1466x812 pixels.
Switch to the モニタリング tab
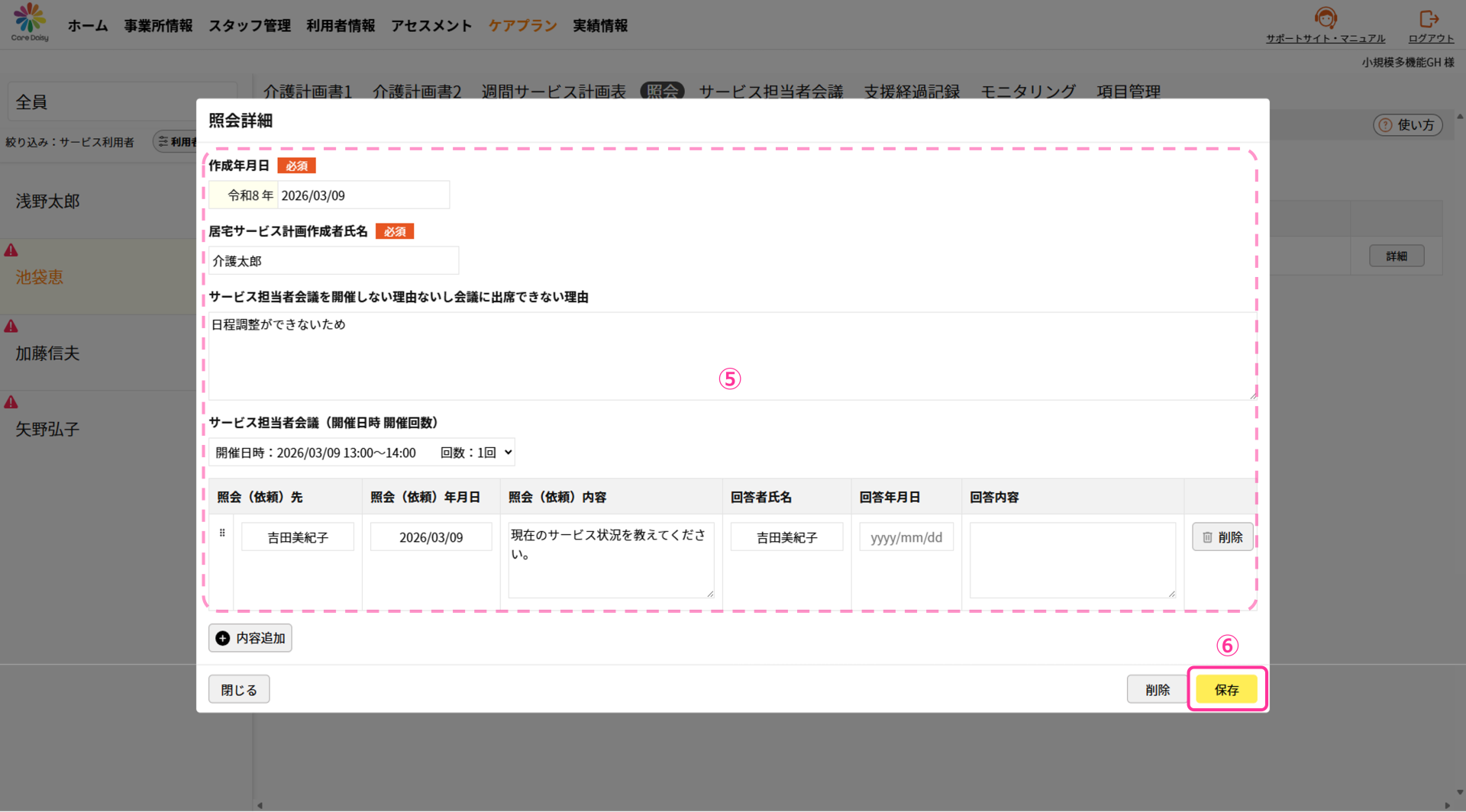pos(1028,92)
